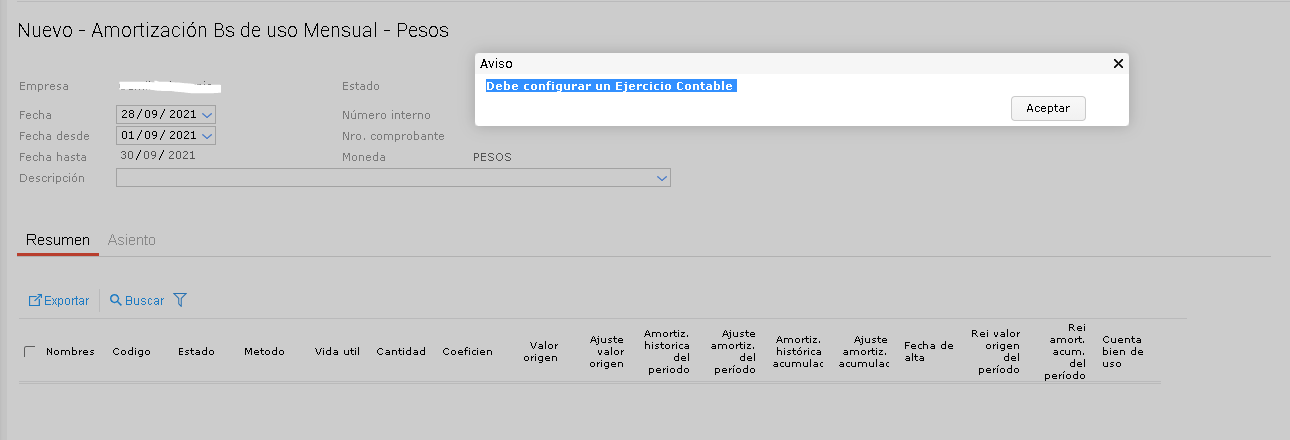Switch to the Asiento tab

point(131,240)
